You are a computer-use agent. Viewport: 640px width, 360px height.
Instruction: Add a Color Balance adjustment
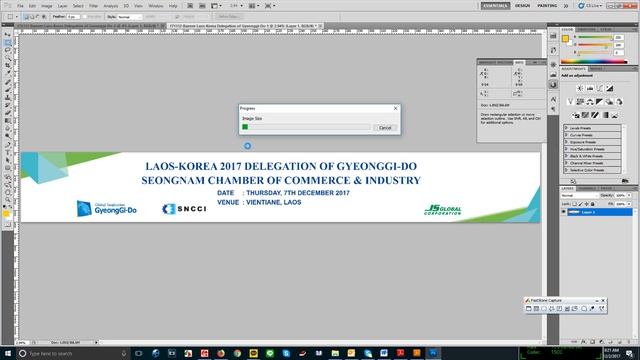point(590,101)
